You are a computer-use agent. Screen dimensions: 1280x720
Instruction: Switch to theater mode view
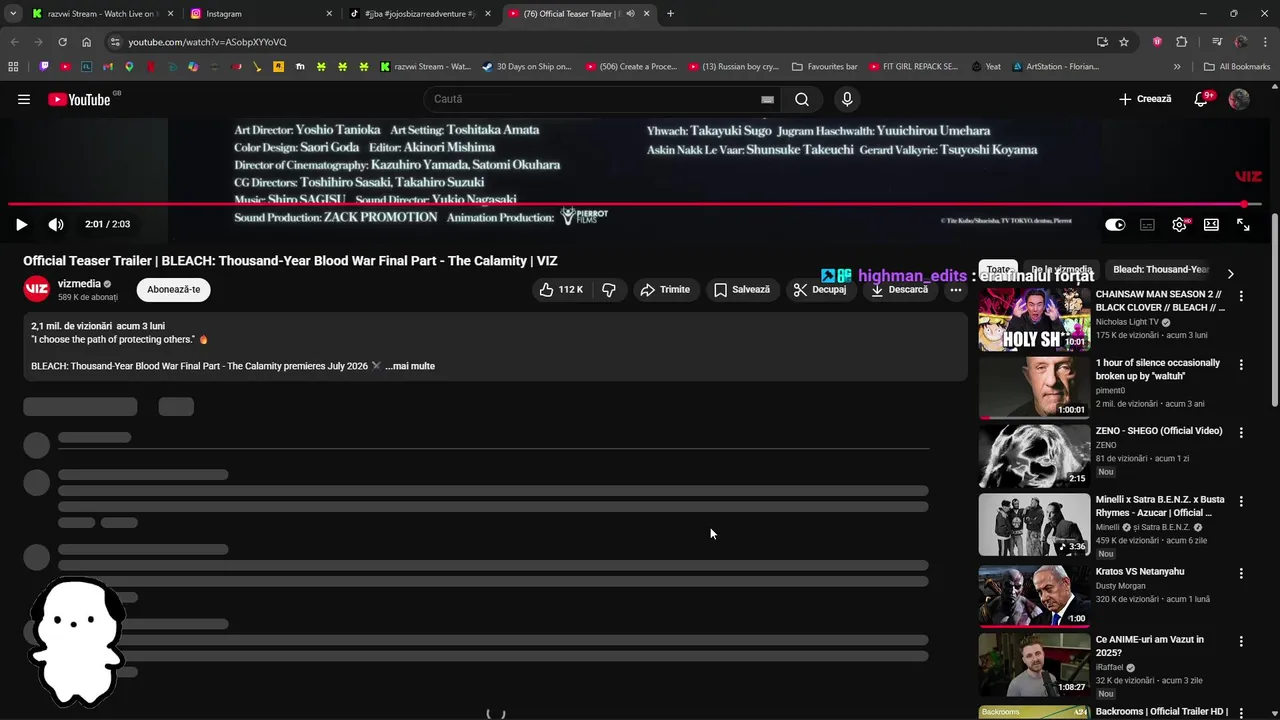pyautogui.click(x=1211, y=225)
